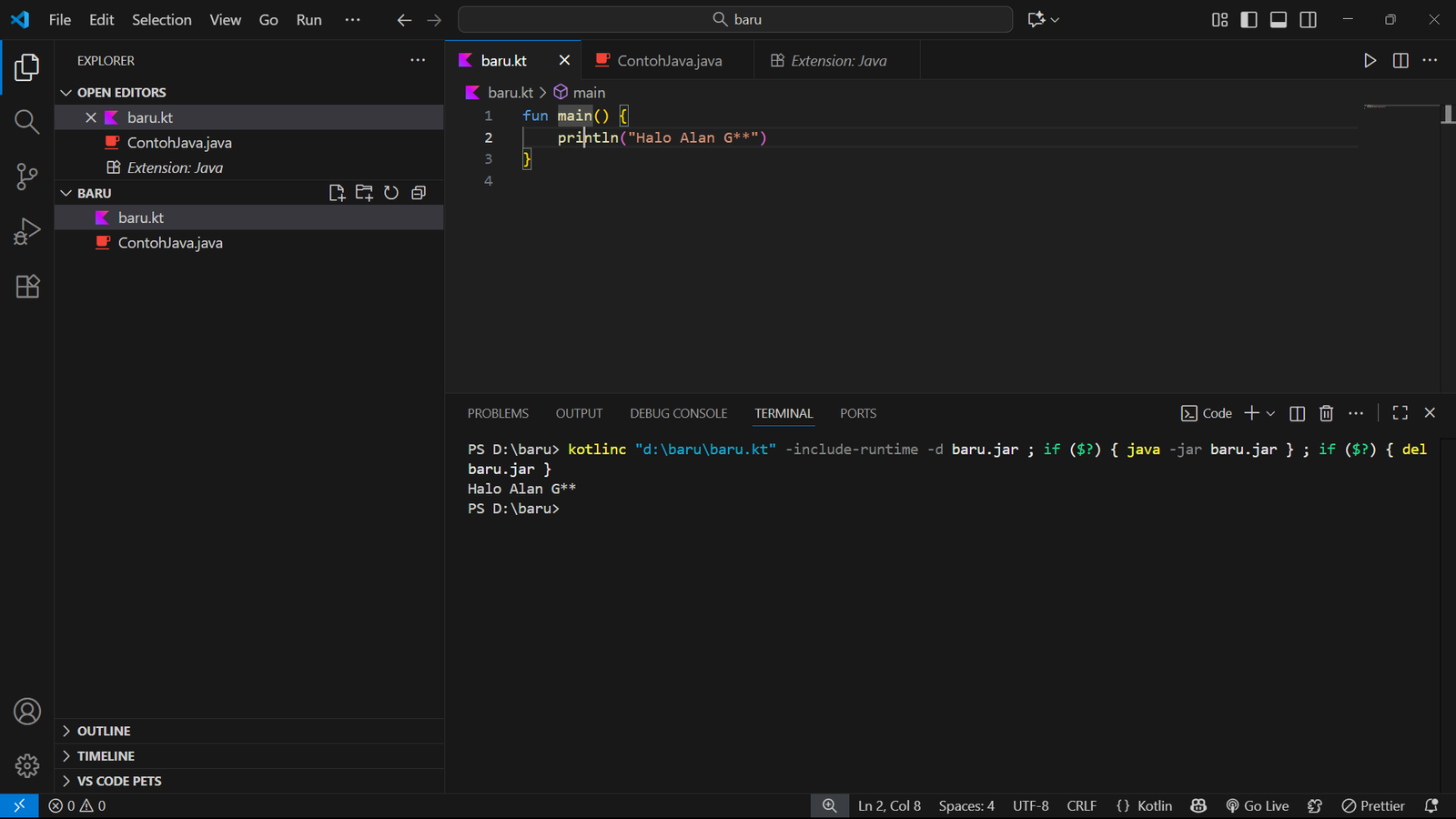
Task: Open the Source Control view
Action: (x=27, y=177)
